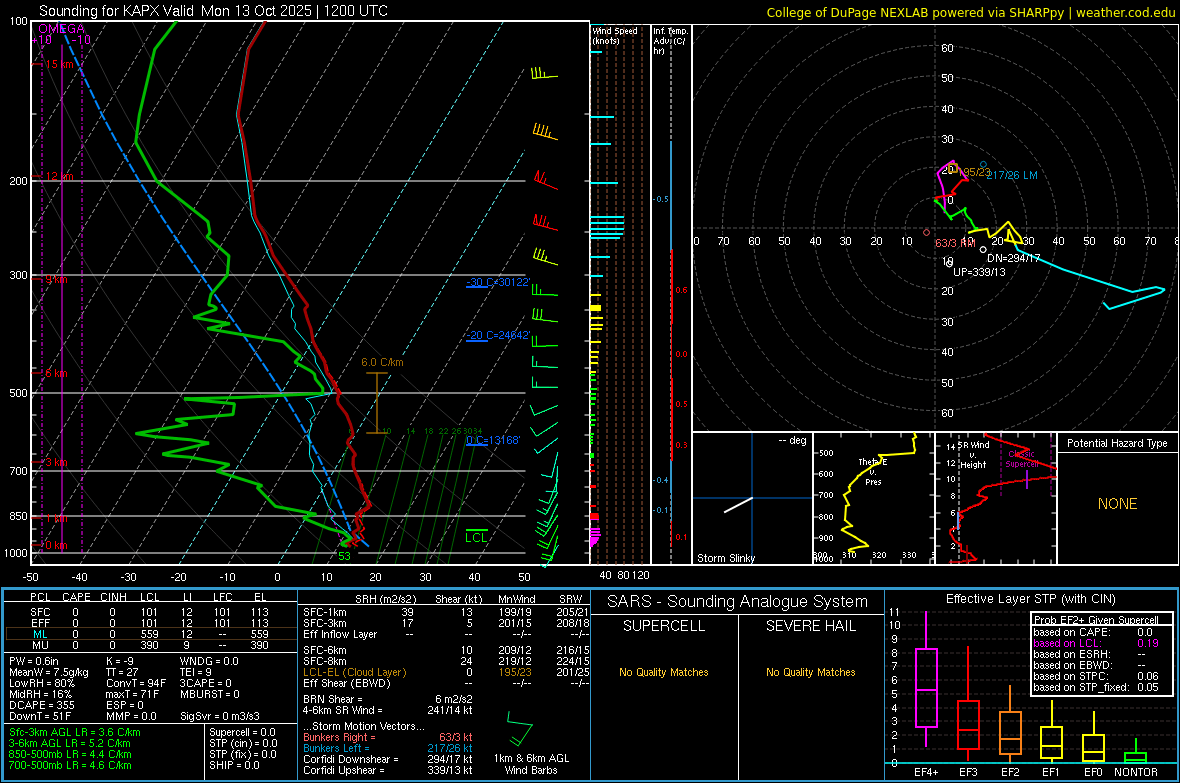Click the 'NONE' hazard type value
Screen dimensions: 1180x783
1117,504
